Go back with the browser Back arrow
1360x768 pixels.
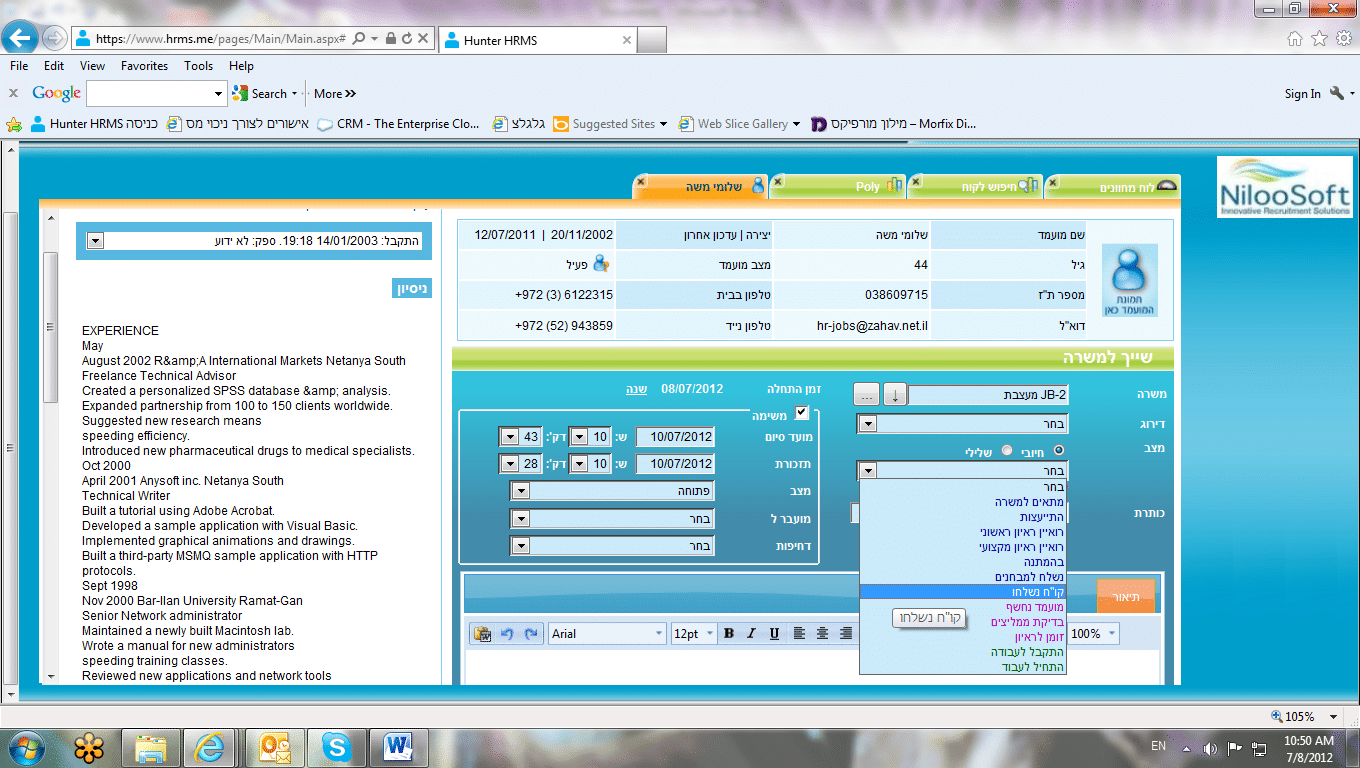(22, 39)
